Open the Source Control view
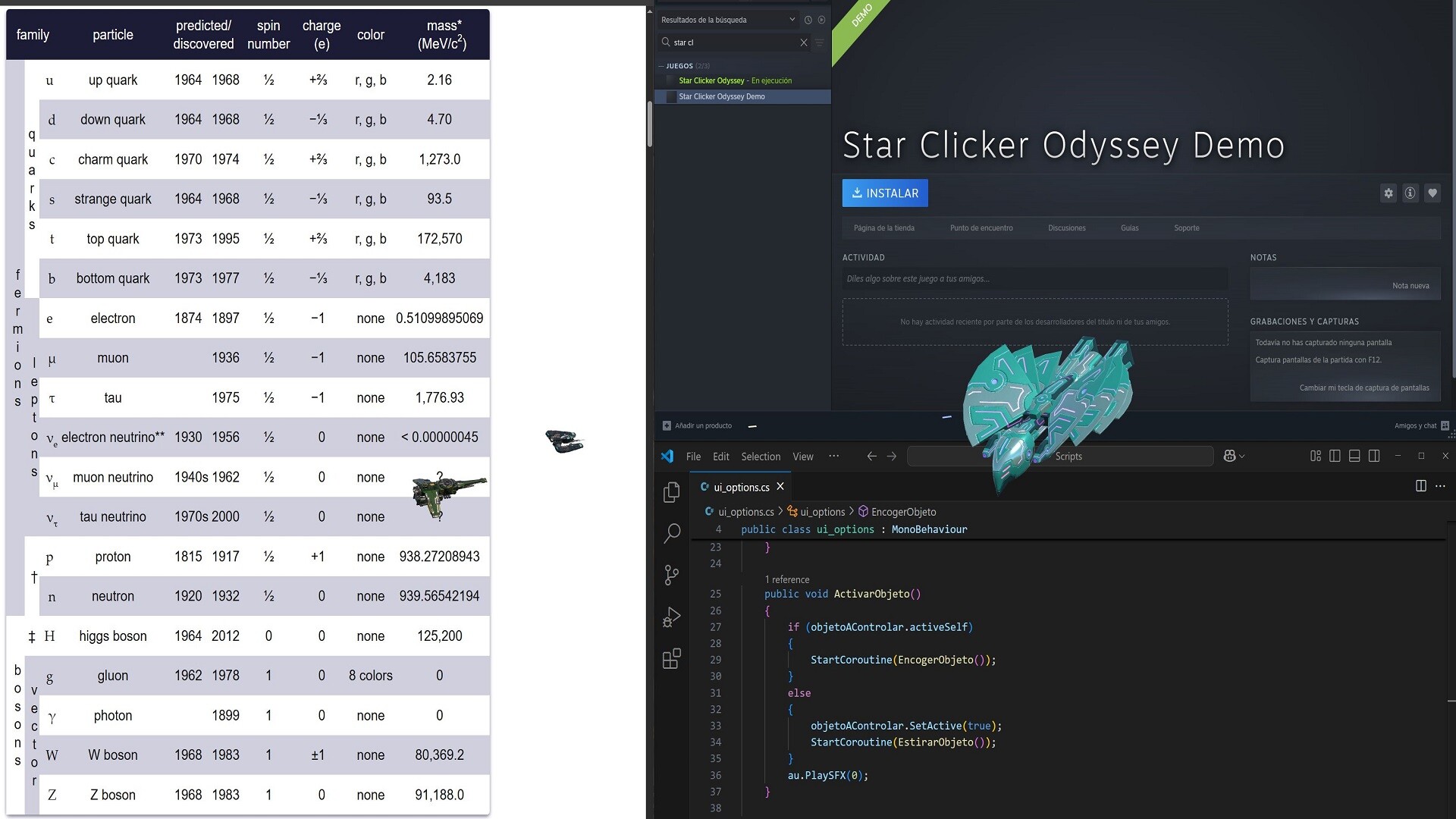The image size is (1456, 819). [x=671, y=575]
